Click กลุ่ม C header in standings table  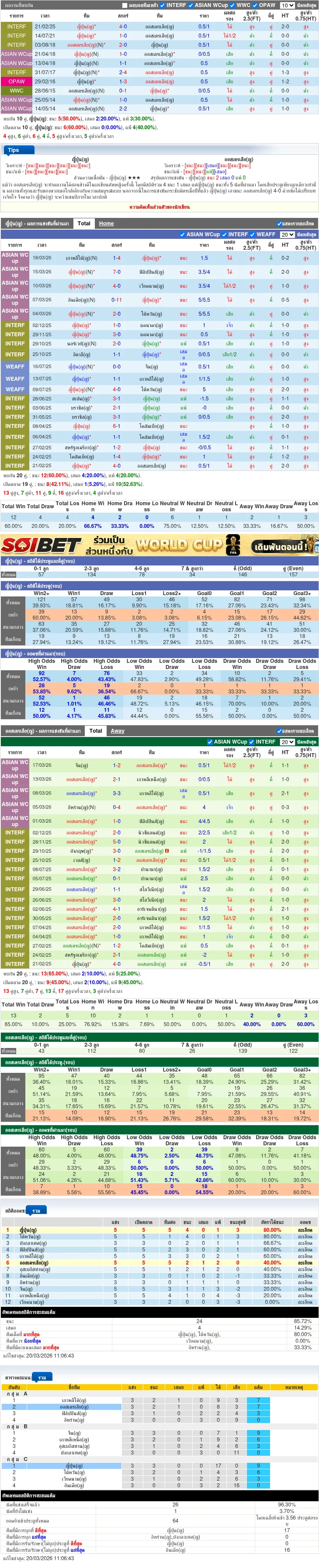(17, 1459)
